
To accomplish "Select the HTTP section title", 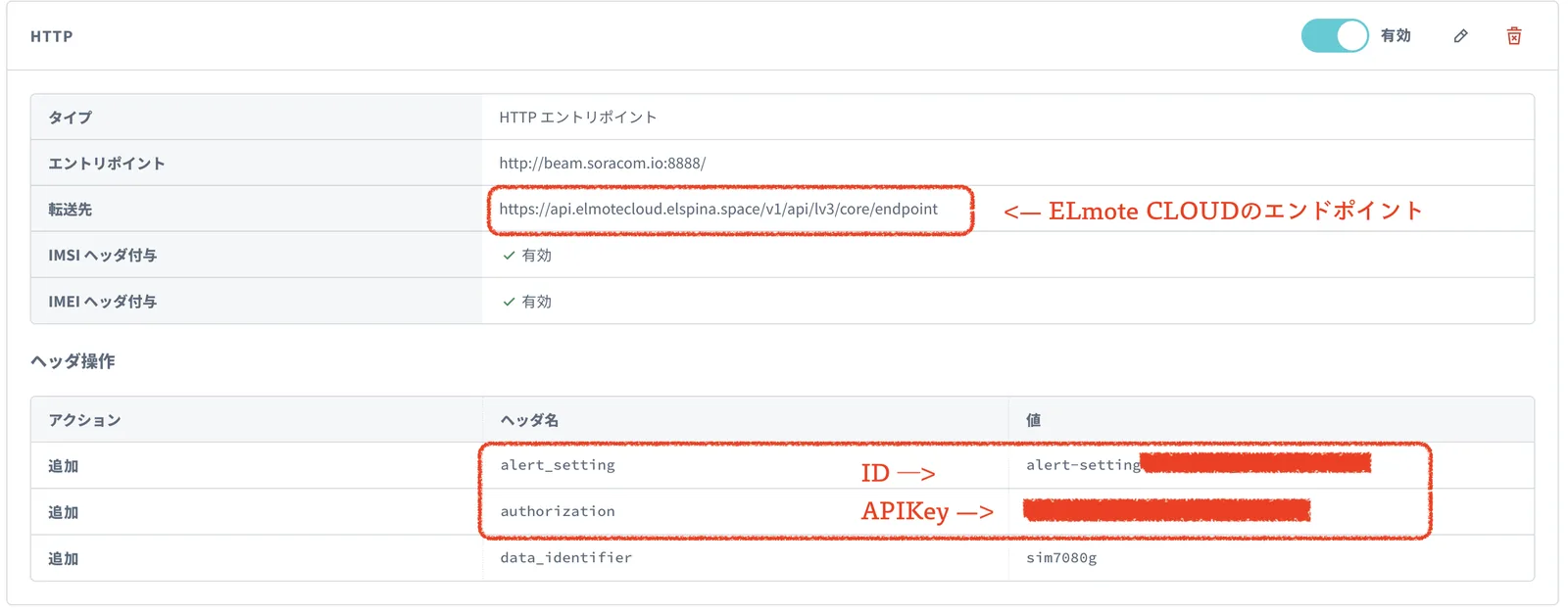I will (x=52, y=36).
